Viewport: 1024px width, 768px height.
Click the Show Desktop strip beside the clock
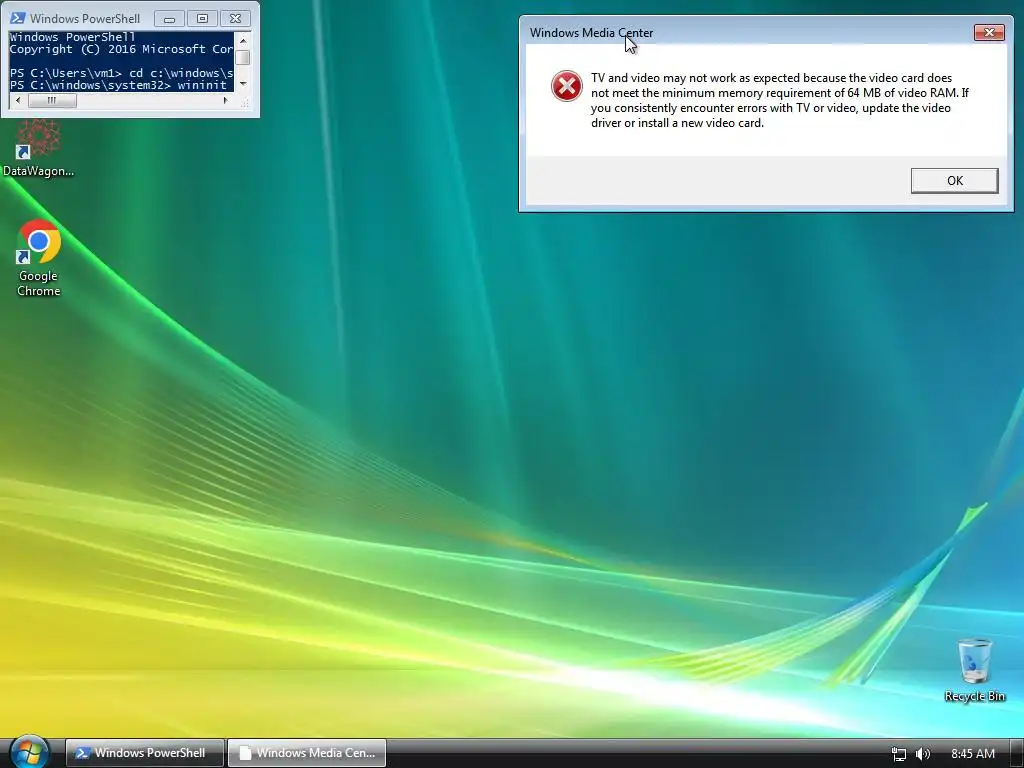pos(1017,754)
